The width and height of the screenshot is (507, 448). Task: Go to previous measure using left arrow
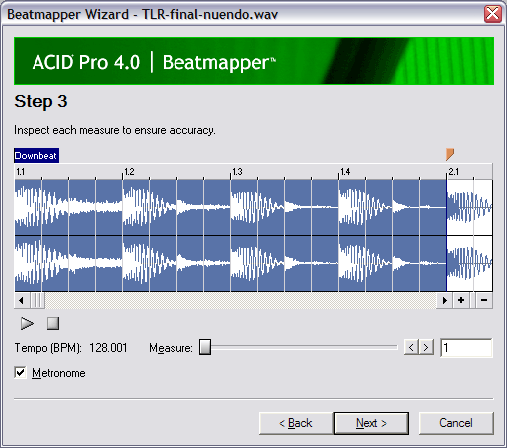(x=411, y=347)
